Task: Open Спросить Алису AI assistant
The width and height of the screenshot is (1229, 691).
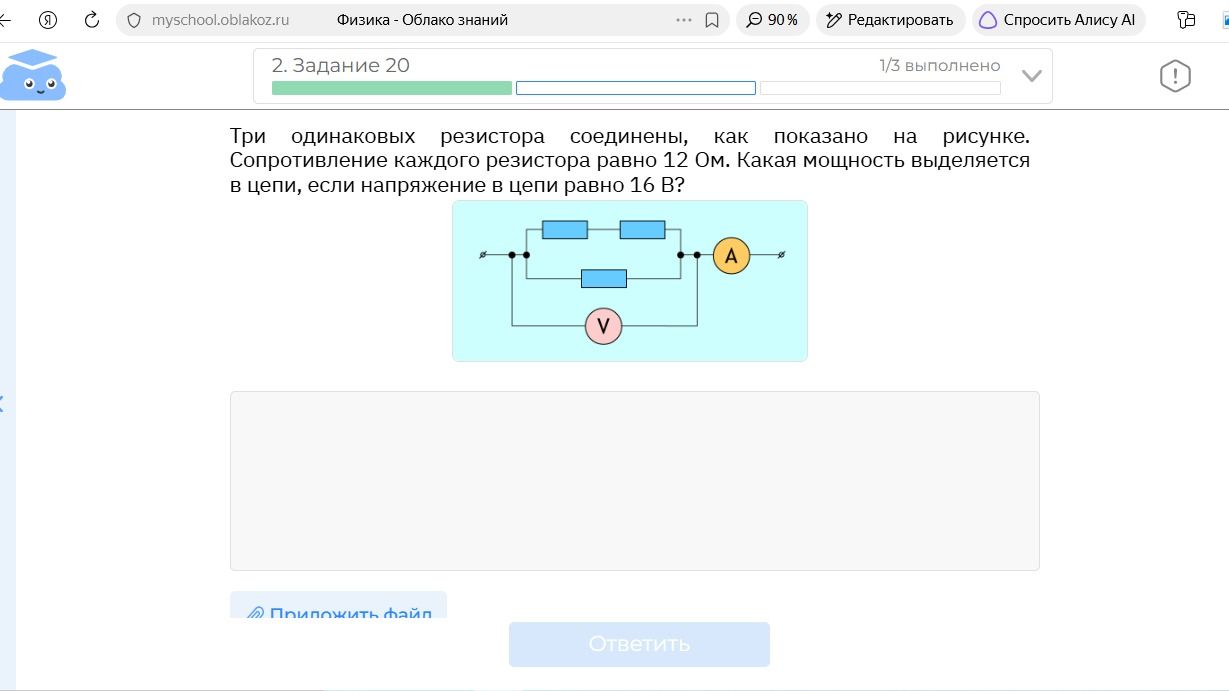Action: pyautogui.click(x=1059, y=20)
